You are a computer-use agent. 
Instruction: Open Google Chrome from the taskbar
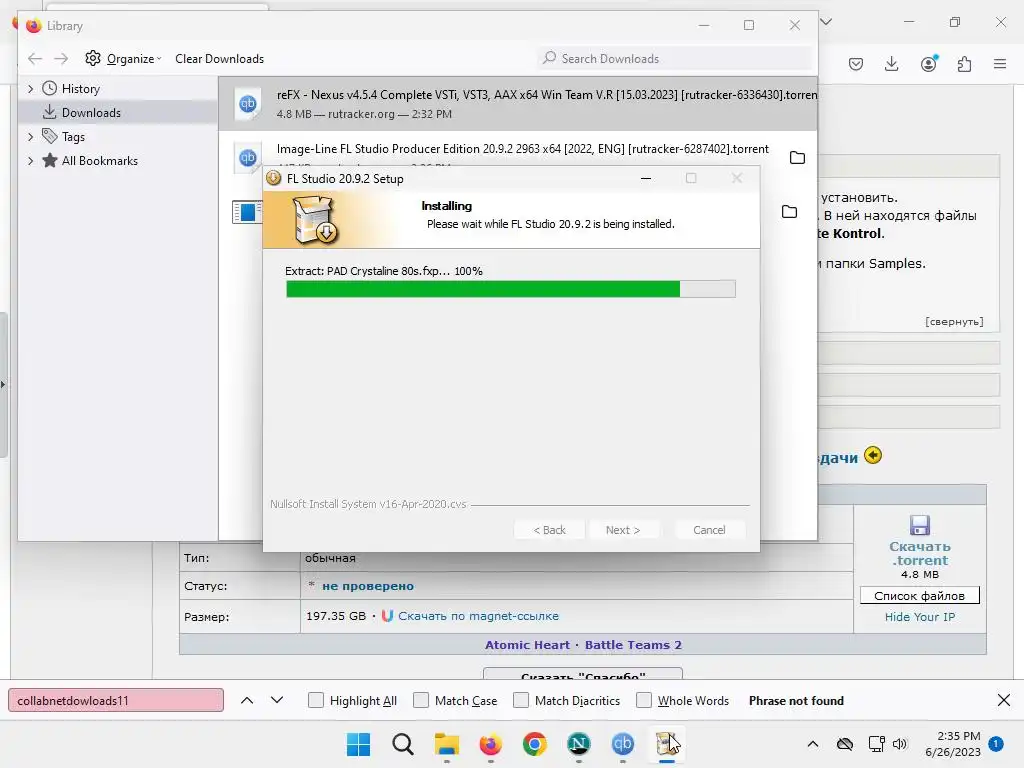tap(534, 744)
